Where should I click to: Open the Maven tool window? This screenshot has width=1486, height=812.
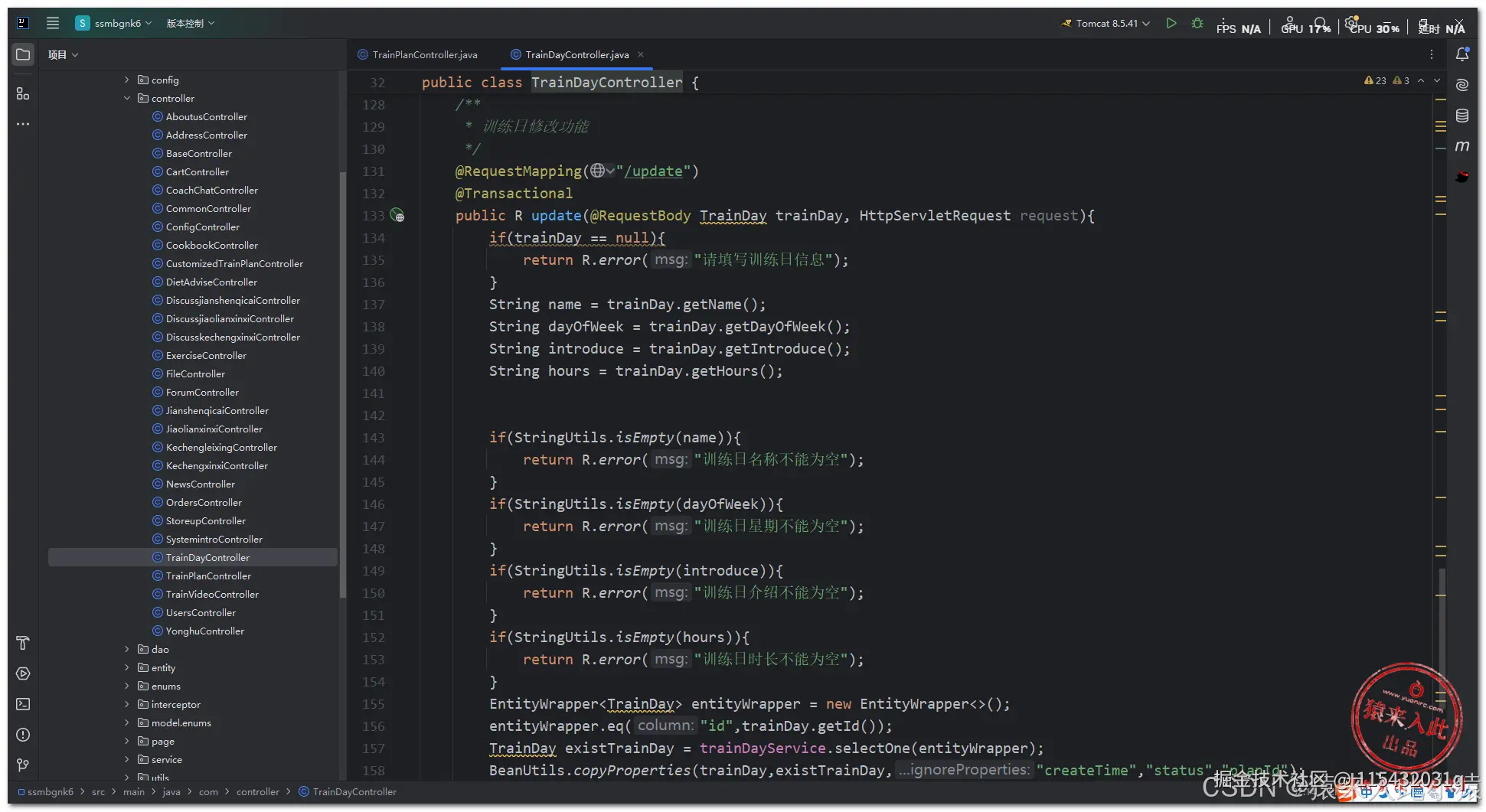pos(1462,146)
